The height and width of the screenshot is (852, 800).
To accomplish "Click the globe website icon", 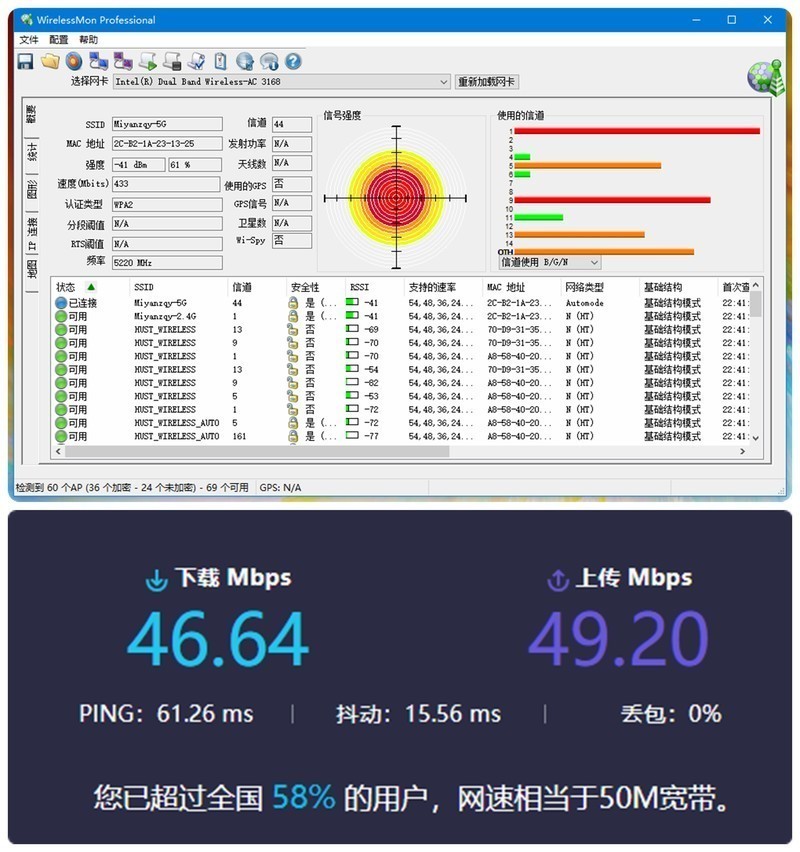I will pyautogui.click(x=244, y=60).
